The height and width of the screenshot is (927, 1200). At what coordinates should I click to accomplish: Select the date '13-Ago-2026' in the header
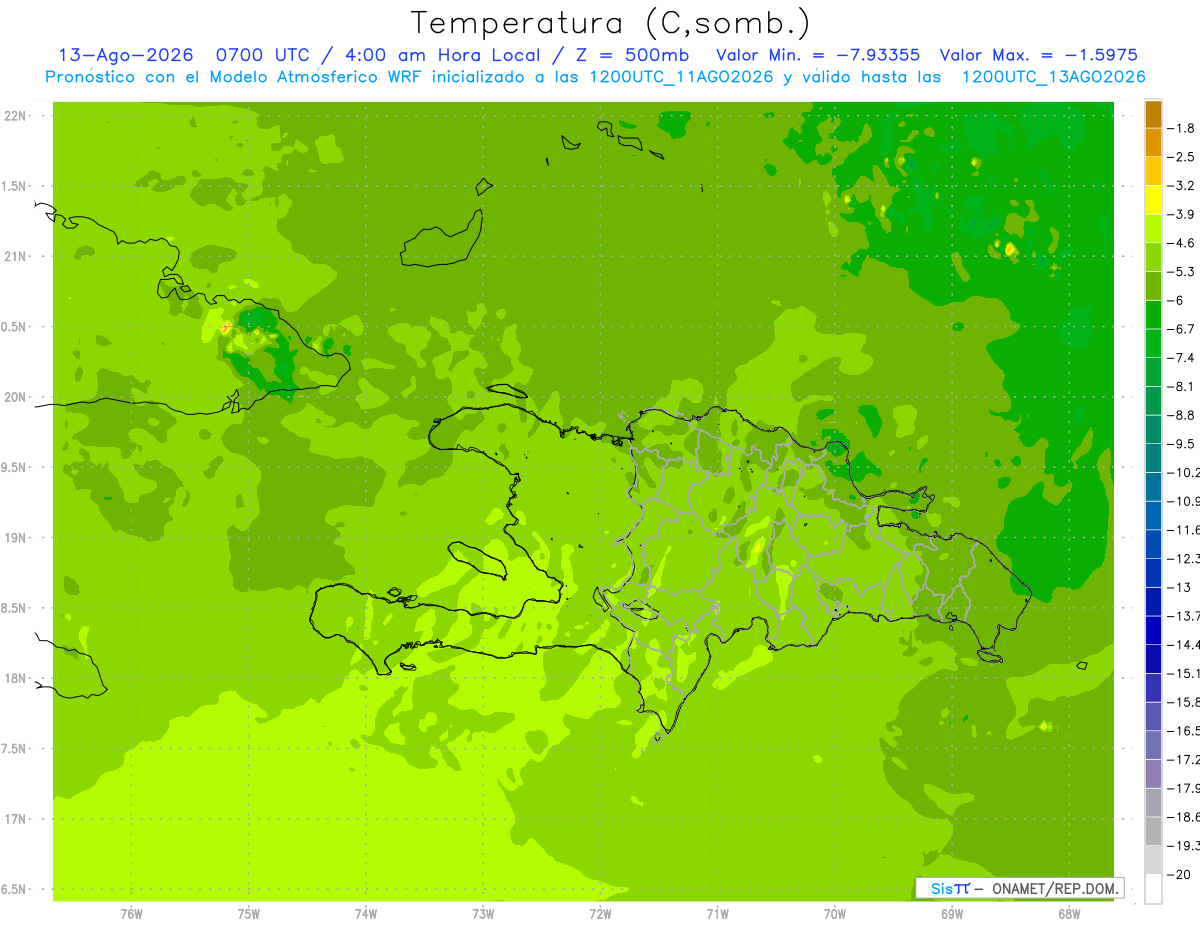(x=126, y=55)
